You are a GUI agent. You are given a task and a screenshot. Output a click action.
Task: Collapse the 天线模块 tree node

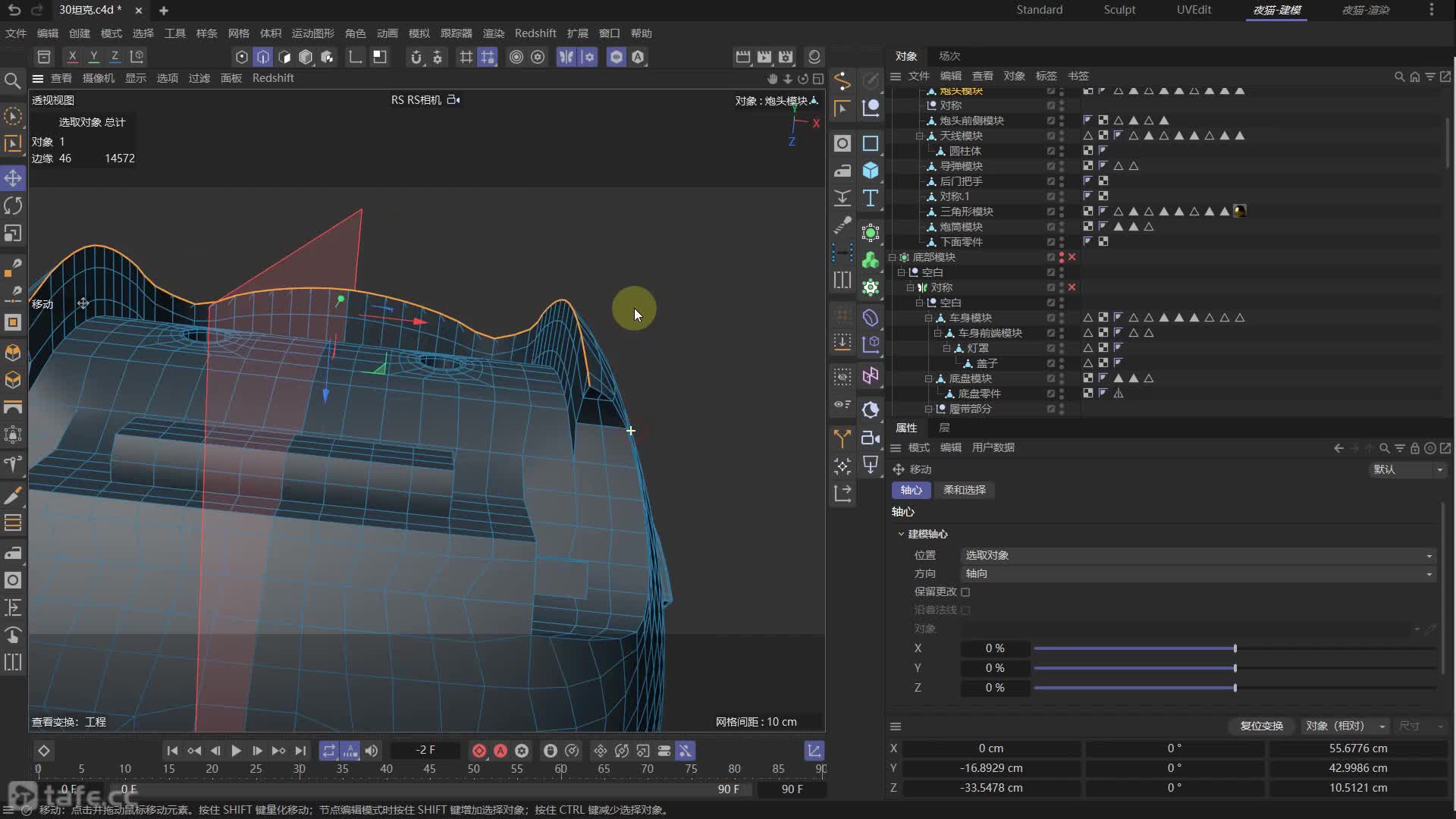(920, 136)
